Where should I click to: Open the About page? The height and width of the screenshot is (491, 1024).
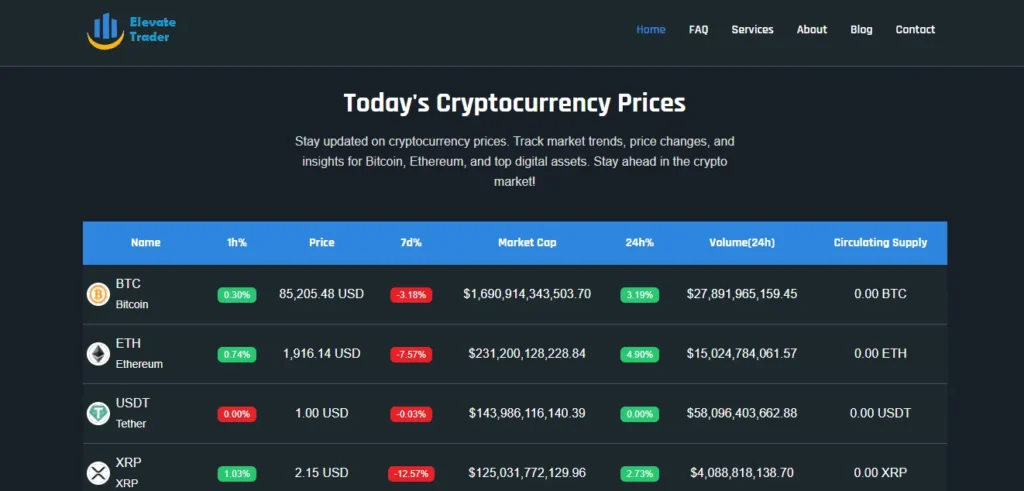812,29
